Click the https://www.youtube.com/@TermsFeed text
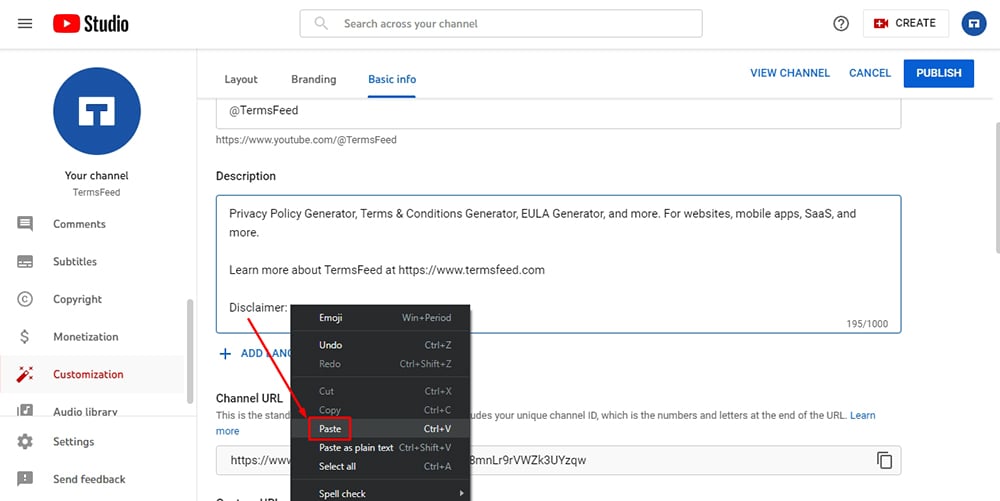 click(x=306, y=140)
